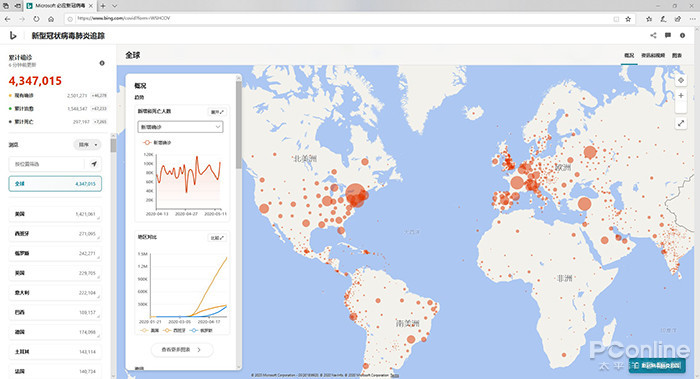Click the Bing logo in page header
This screenshot has width=700, height=379.
(13, 35)
